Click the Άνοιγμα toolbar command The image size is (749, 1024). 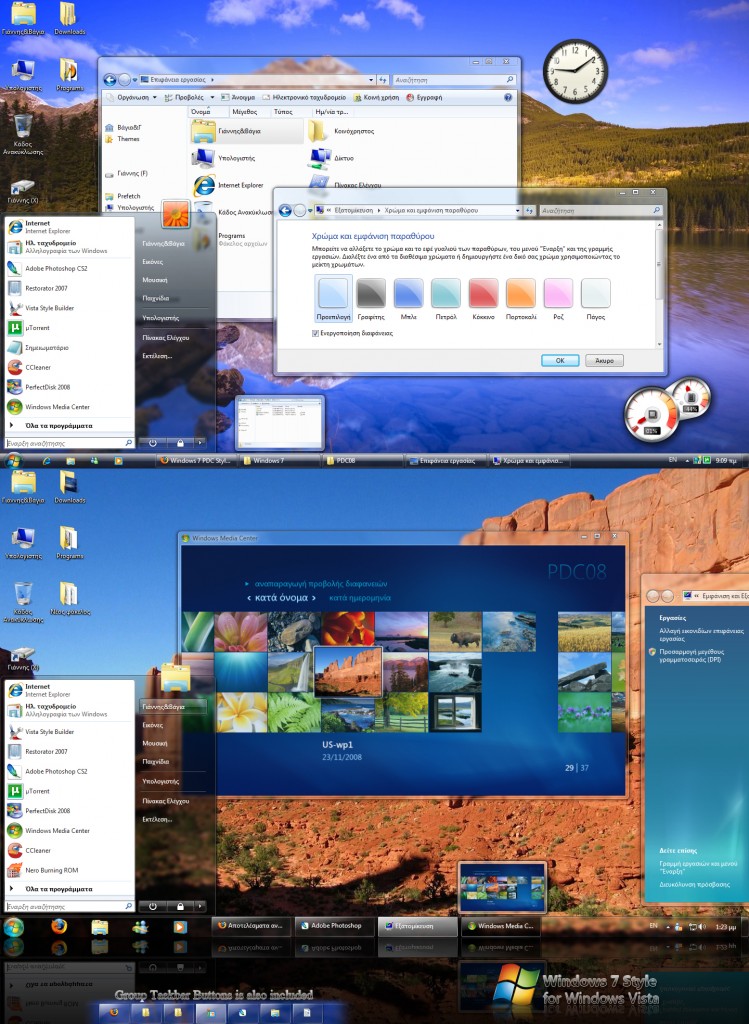[x=238, y=97]
